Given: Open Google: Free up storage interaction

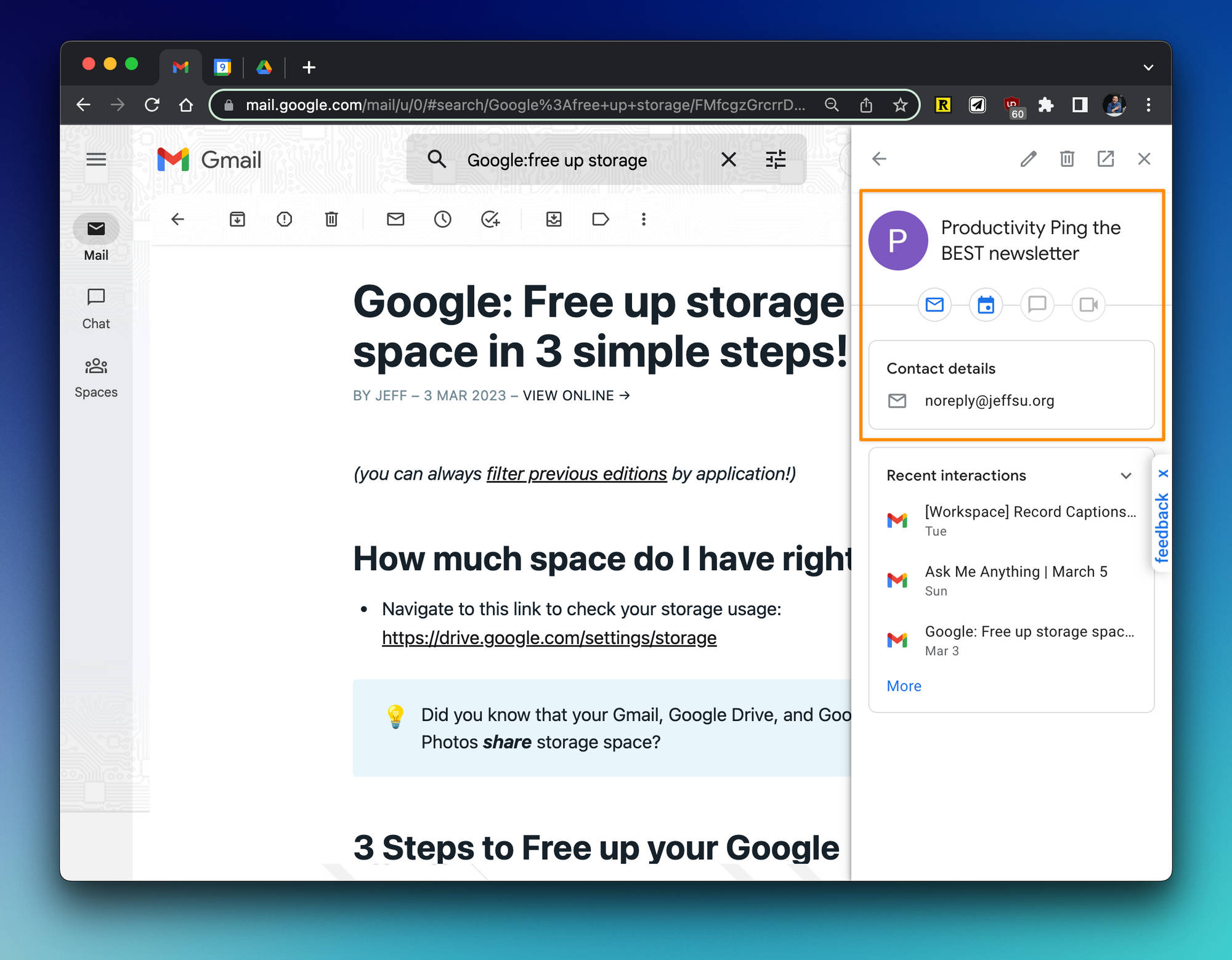Looking at the screenshot, I should coord(1011,640).
